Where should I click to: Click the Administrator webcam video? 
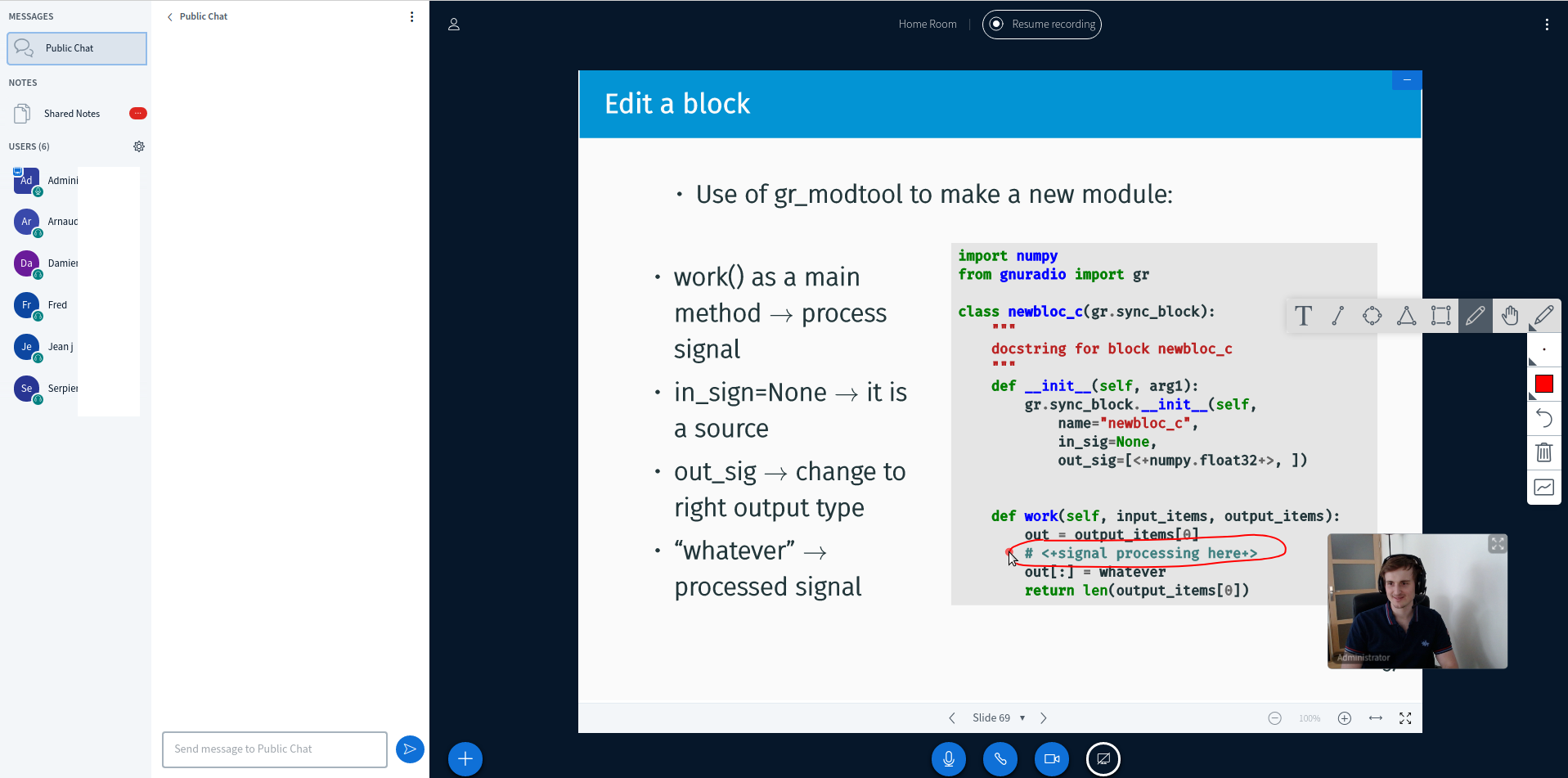[1417, 601]
